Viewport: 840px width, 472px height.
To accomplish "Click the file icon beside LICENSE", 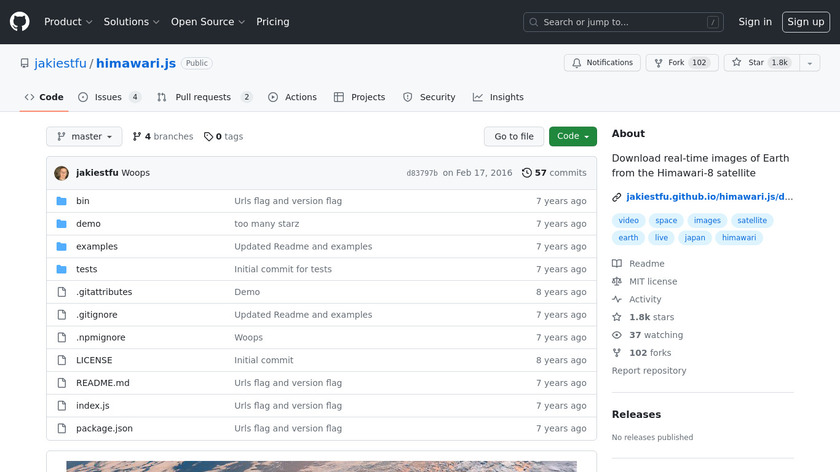I will tap(61, 360).
